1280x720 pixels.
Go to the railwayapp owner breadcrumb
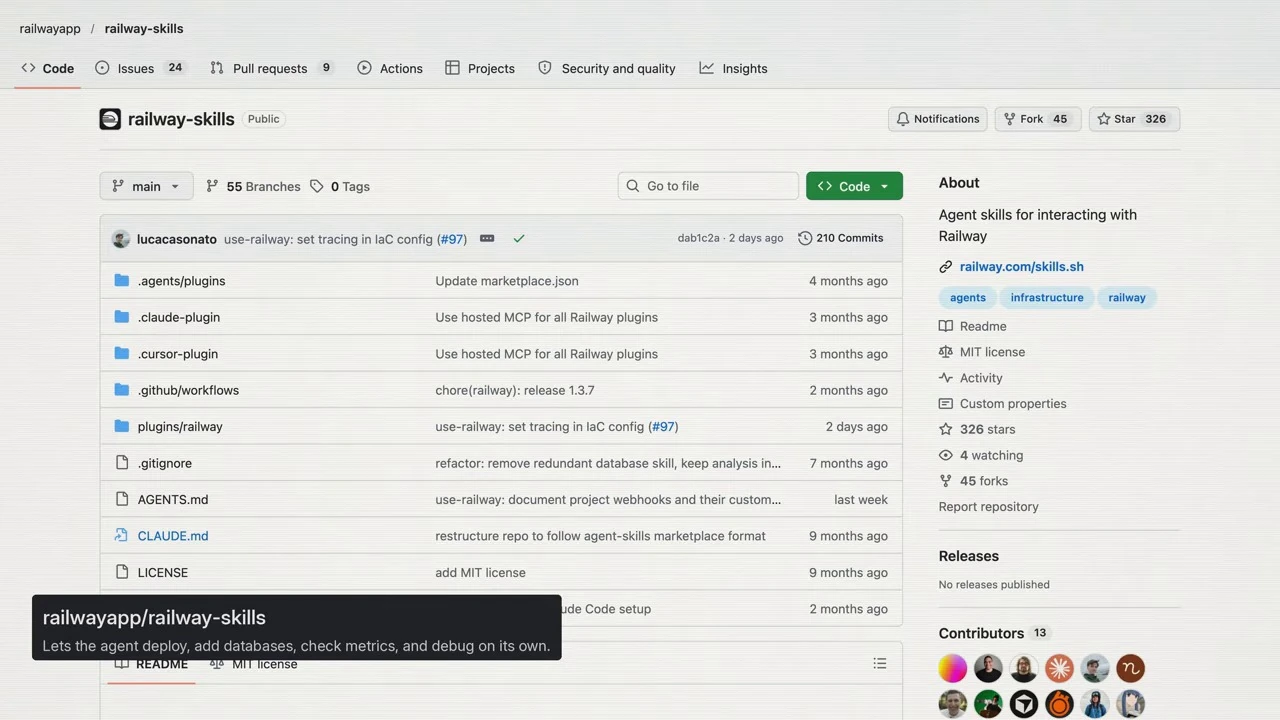click(x=50, y=28)
